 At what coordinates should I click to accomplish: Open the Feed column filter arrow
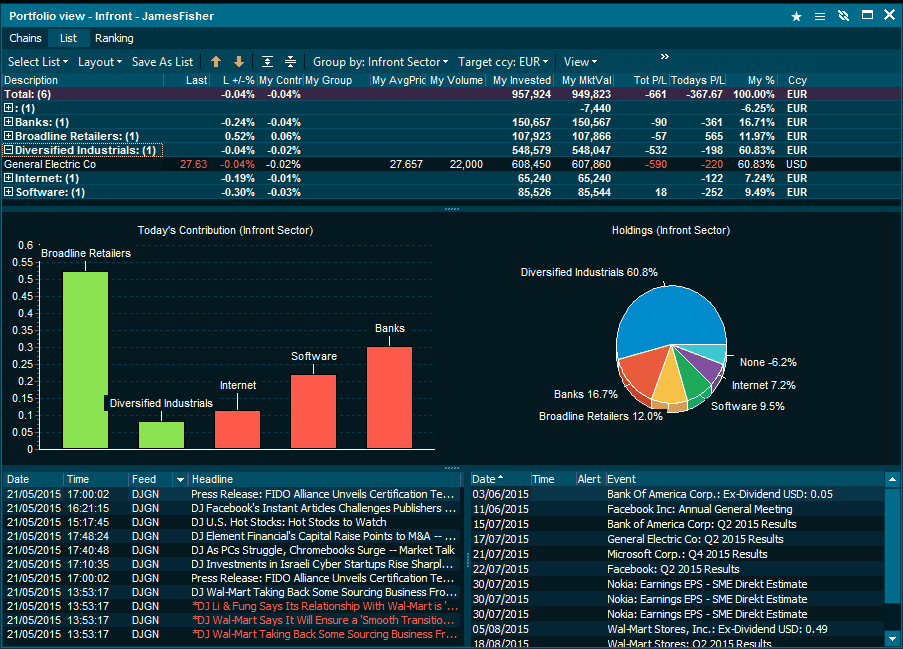click(180, 480)
